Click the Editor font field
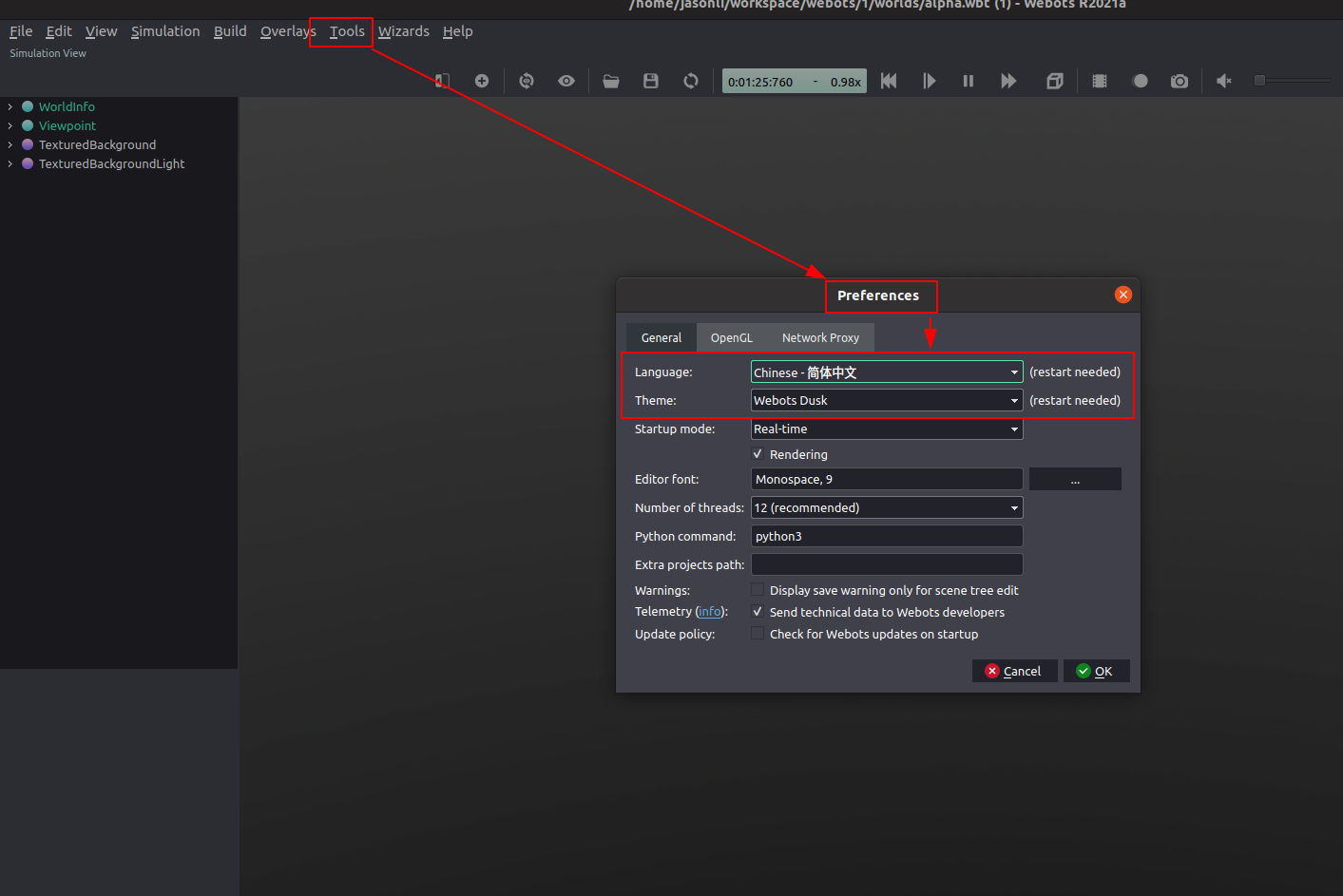The image size is (1343, 896). click(x=887, y=480)
